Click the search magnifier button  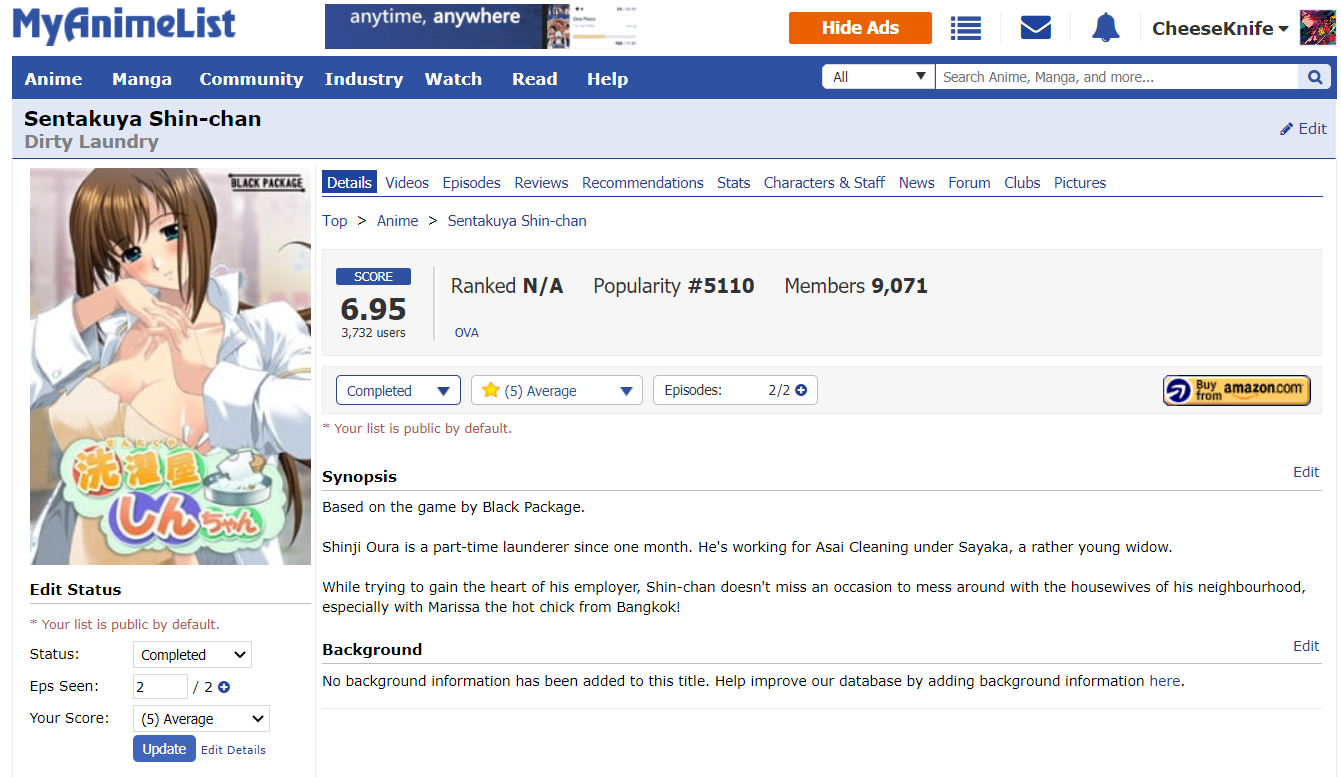tap(1314, 77)
